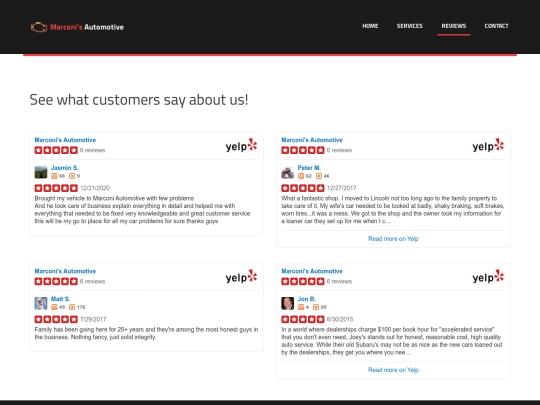The height and width of the screenshot is (405, 540).
Task: Open Jasmin S. reviewer profile link
Action: click(65, 168)
